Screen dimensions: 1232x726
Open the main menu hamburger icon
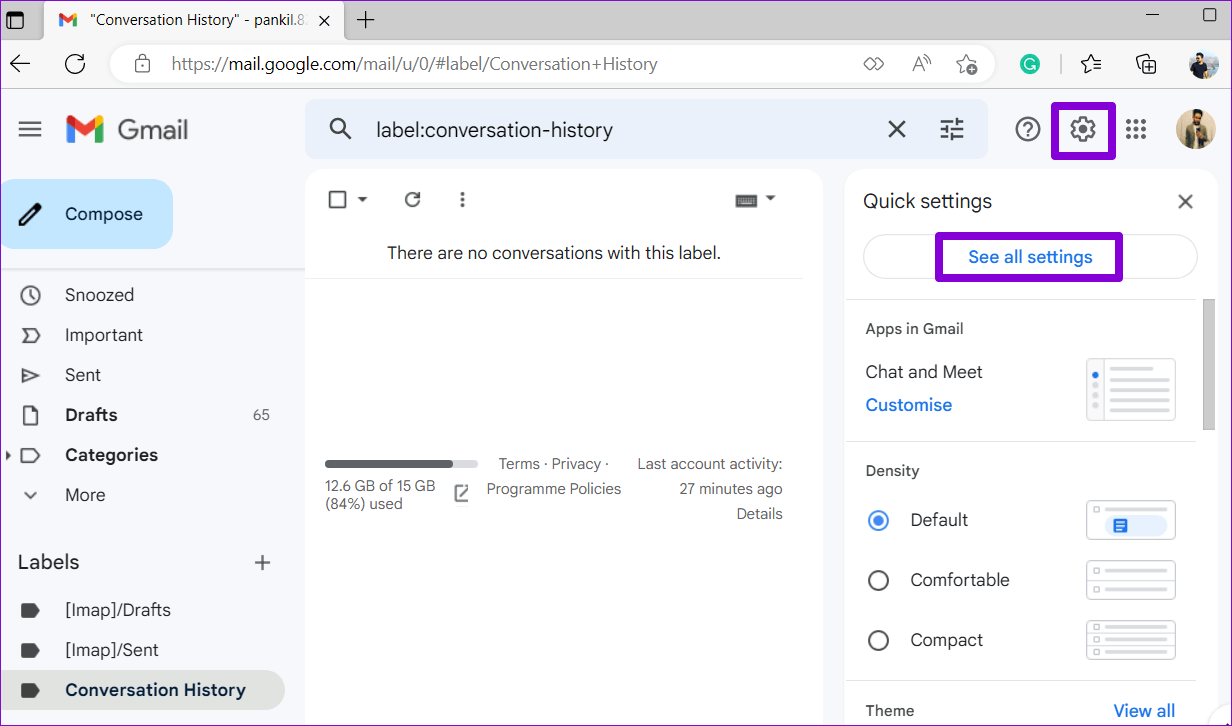30,129
